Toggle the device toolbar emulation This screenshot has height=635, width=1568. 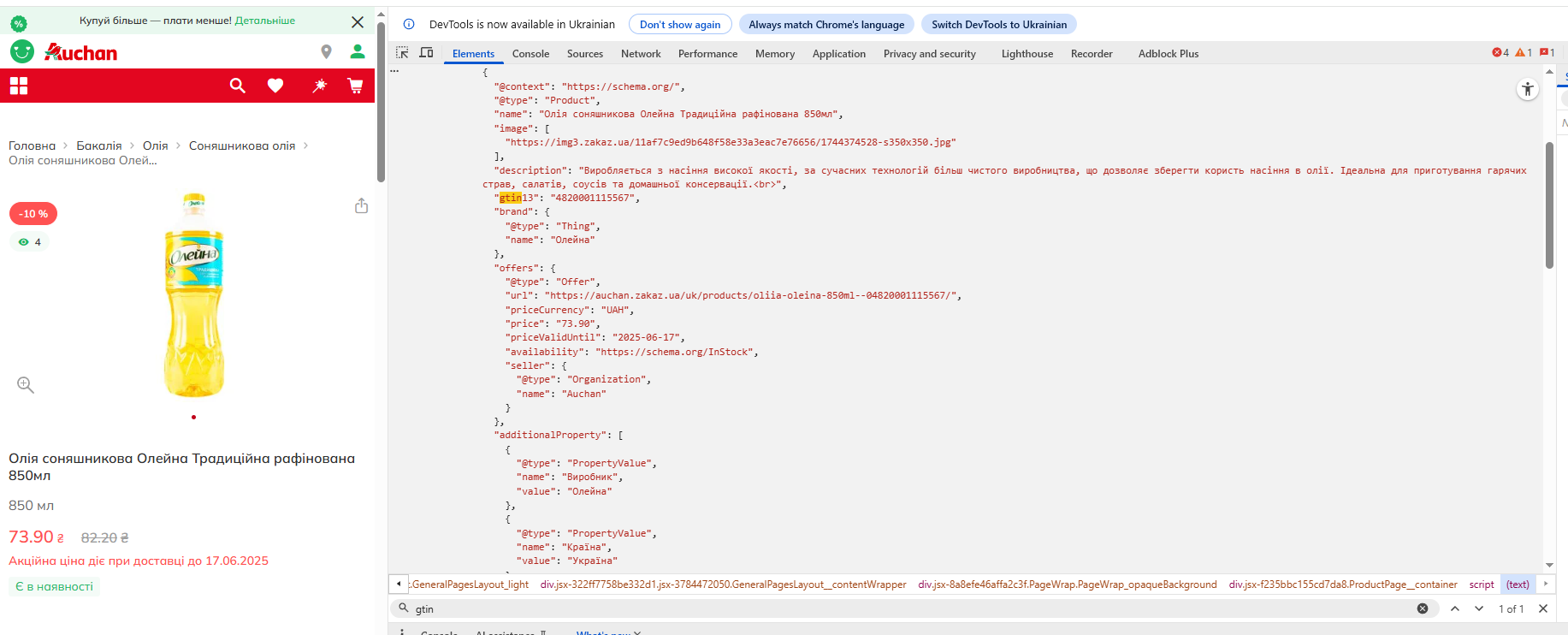[426, 53]
